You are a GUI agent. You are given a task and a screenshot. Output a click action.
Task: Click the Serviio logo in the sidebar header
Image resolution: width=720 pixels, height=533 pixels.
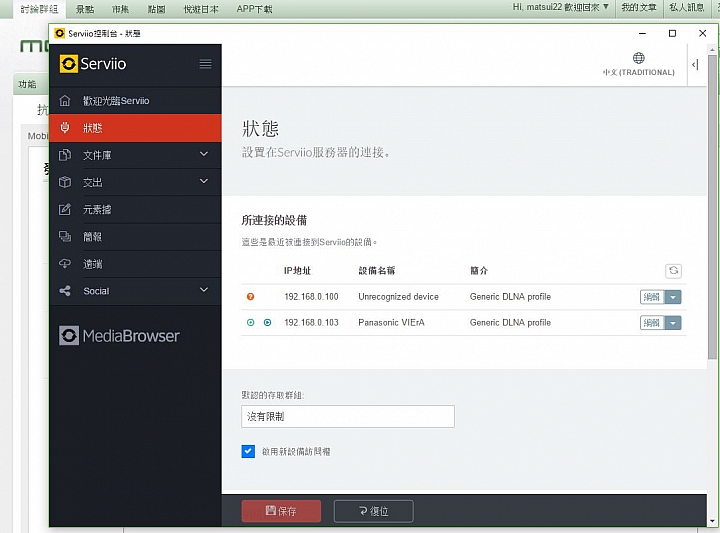[93, 64]
